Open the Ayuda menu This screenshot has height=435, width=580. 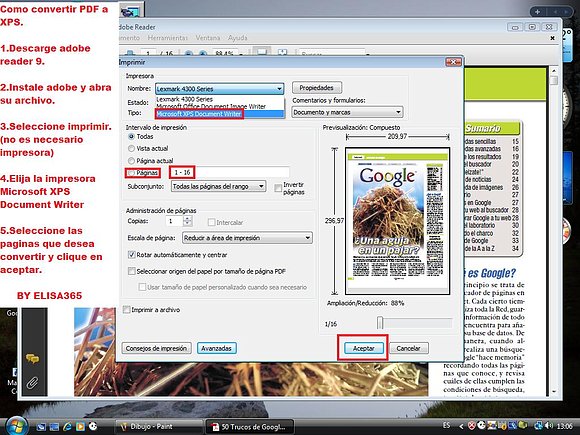(237, 38)
